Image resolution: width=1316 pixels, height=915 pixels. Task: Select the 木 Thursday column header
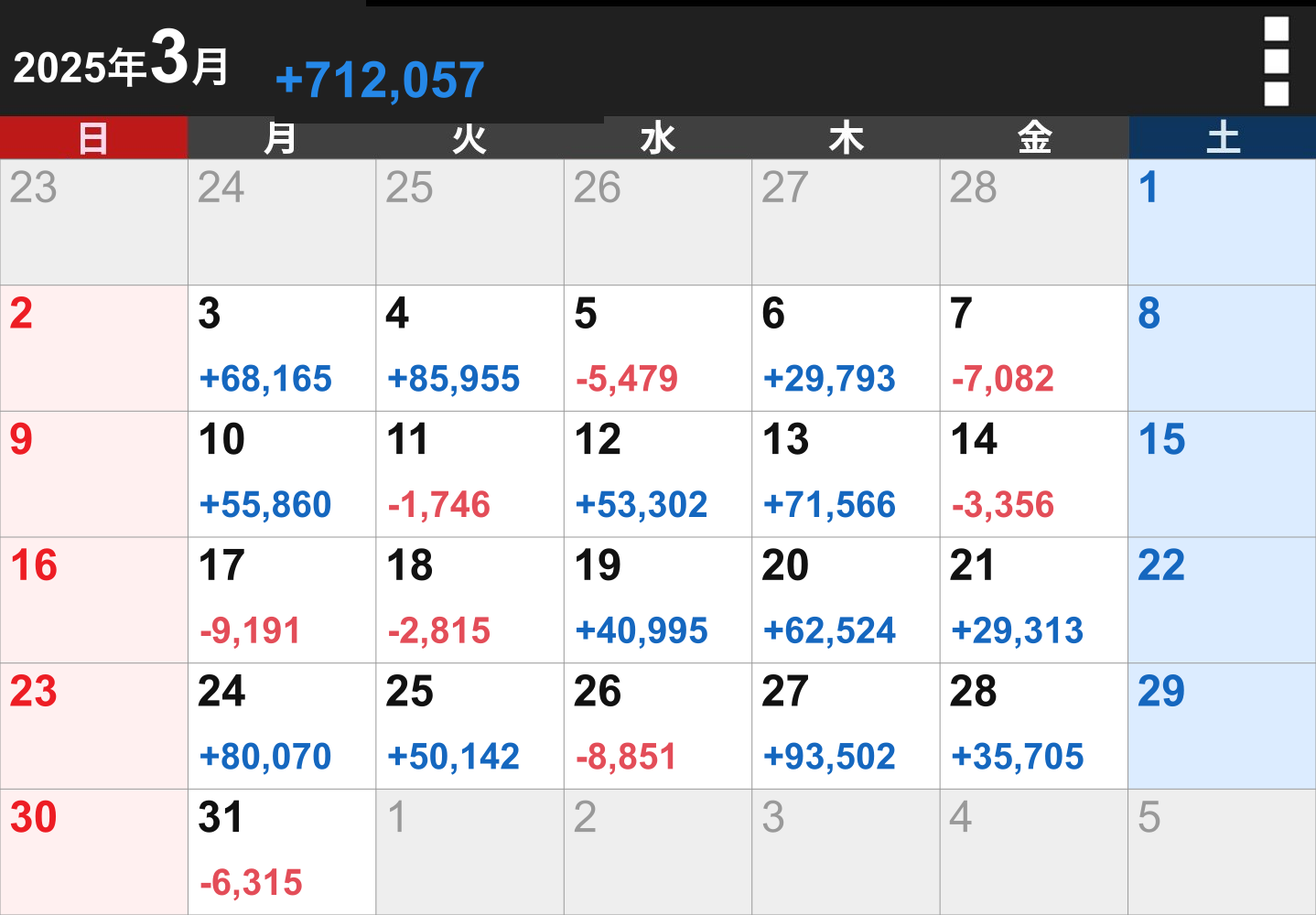[x=847, y=138]
